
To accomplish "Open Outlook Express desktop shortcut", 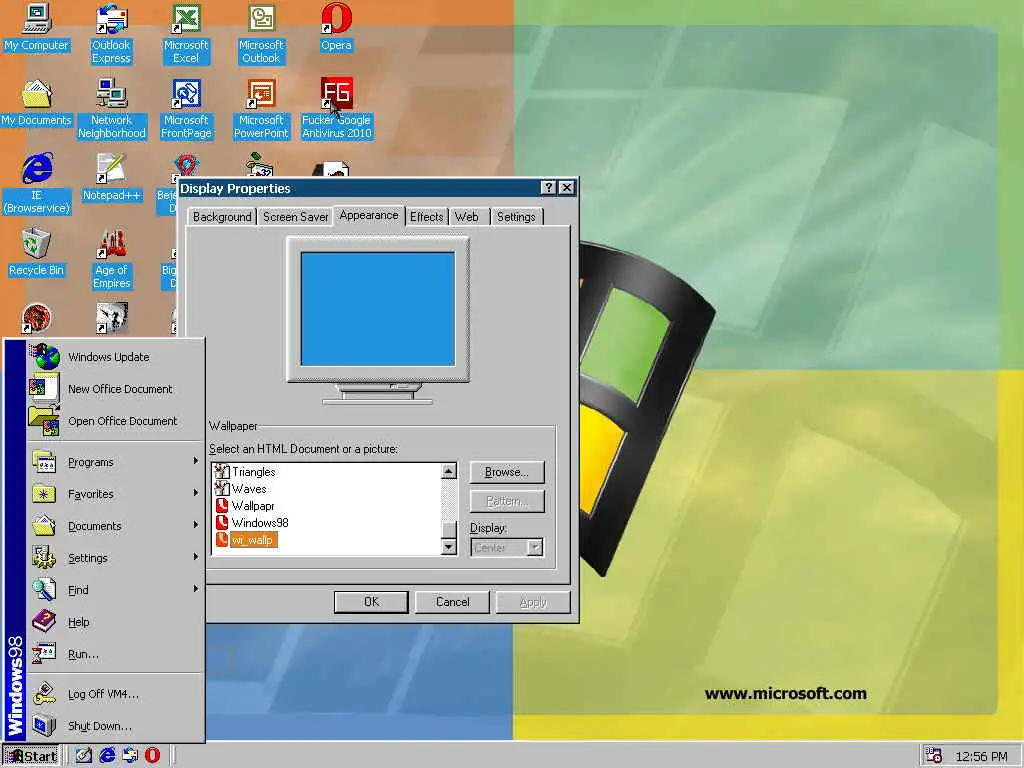I will click(111, 34).
